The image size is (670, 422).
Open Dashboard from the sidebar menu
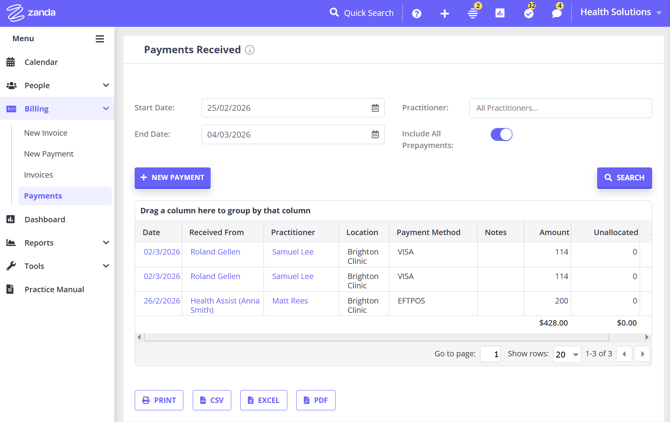coord(45,219)
